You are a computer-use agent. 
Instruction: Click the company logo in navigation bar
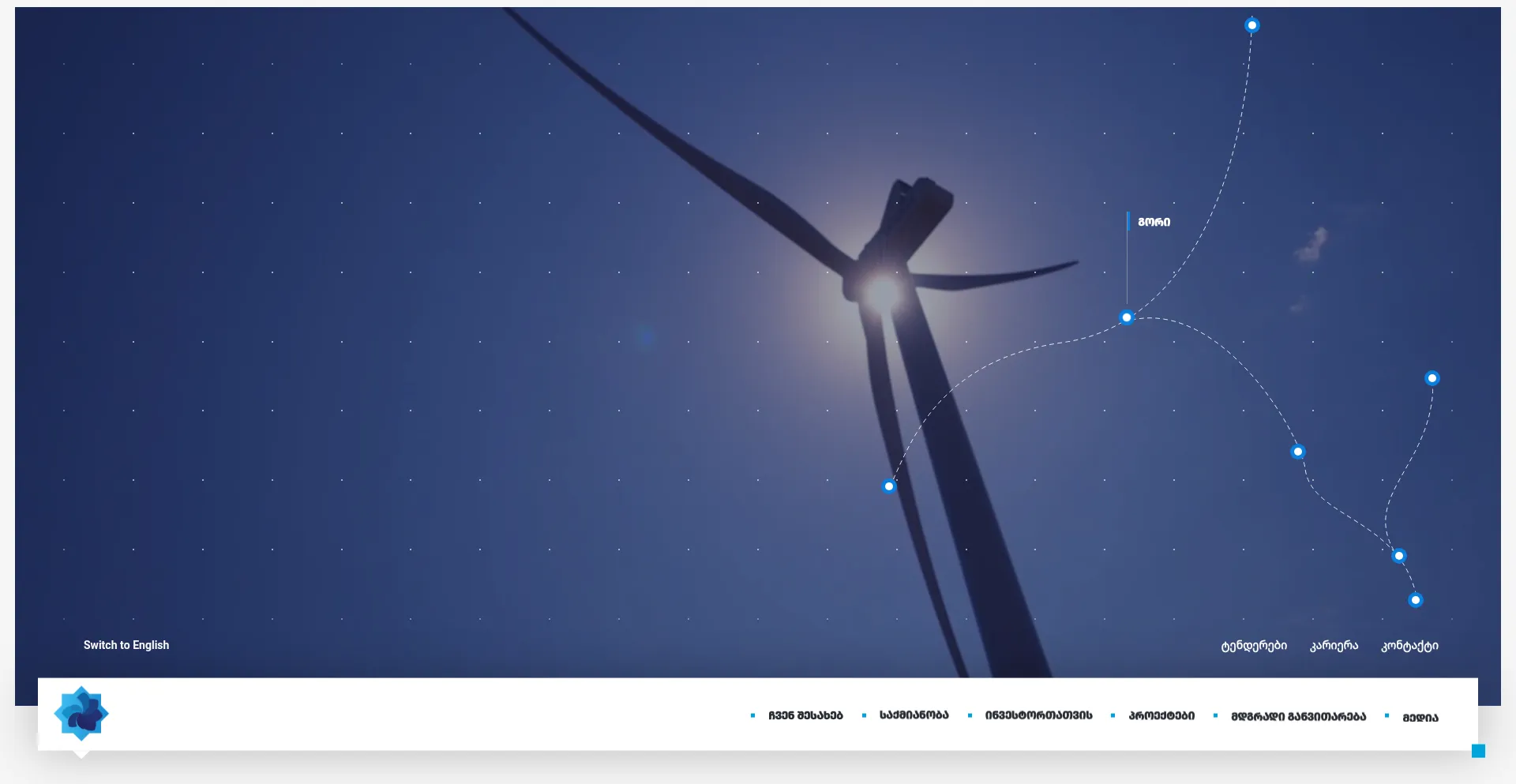click(x=81, y=714)
